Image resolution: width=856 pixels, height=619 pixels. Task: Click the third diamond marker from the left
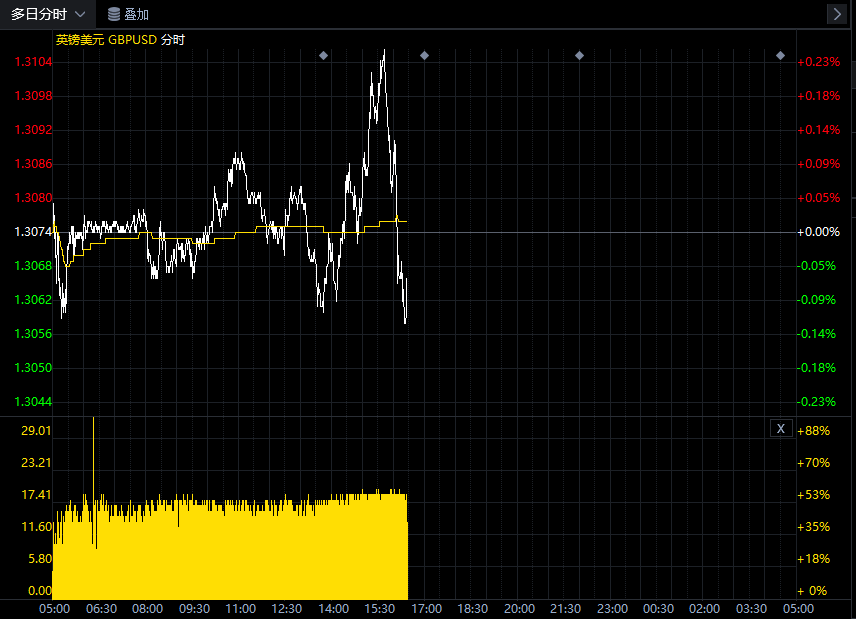[579, 55]
